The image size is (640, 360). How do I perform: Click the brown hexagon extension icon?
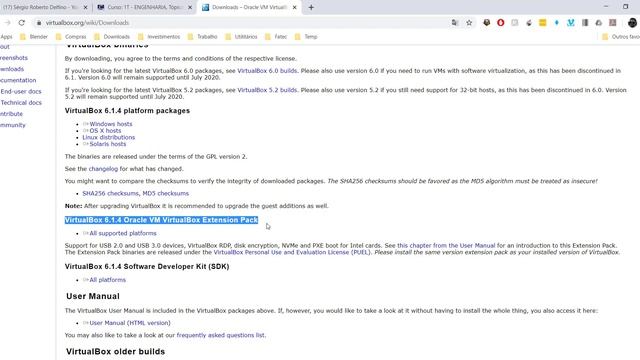pos(487,23)
